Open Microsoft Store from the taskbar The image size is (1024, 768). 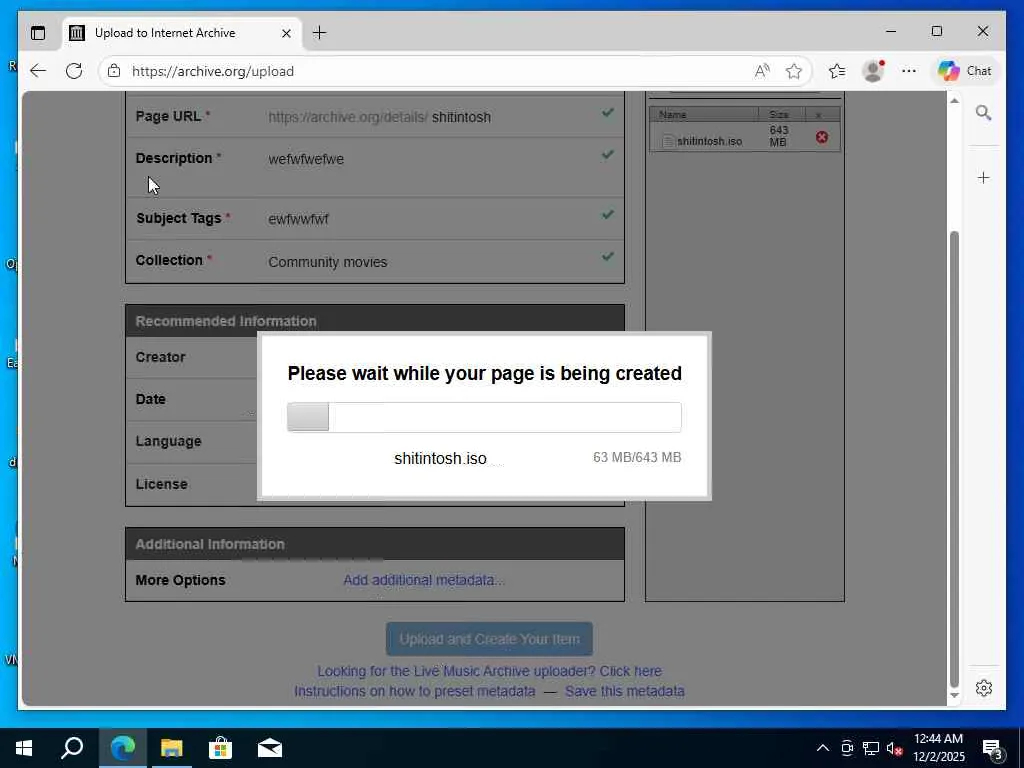click(220, 748)
